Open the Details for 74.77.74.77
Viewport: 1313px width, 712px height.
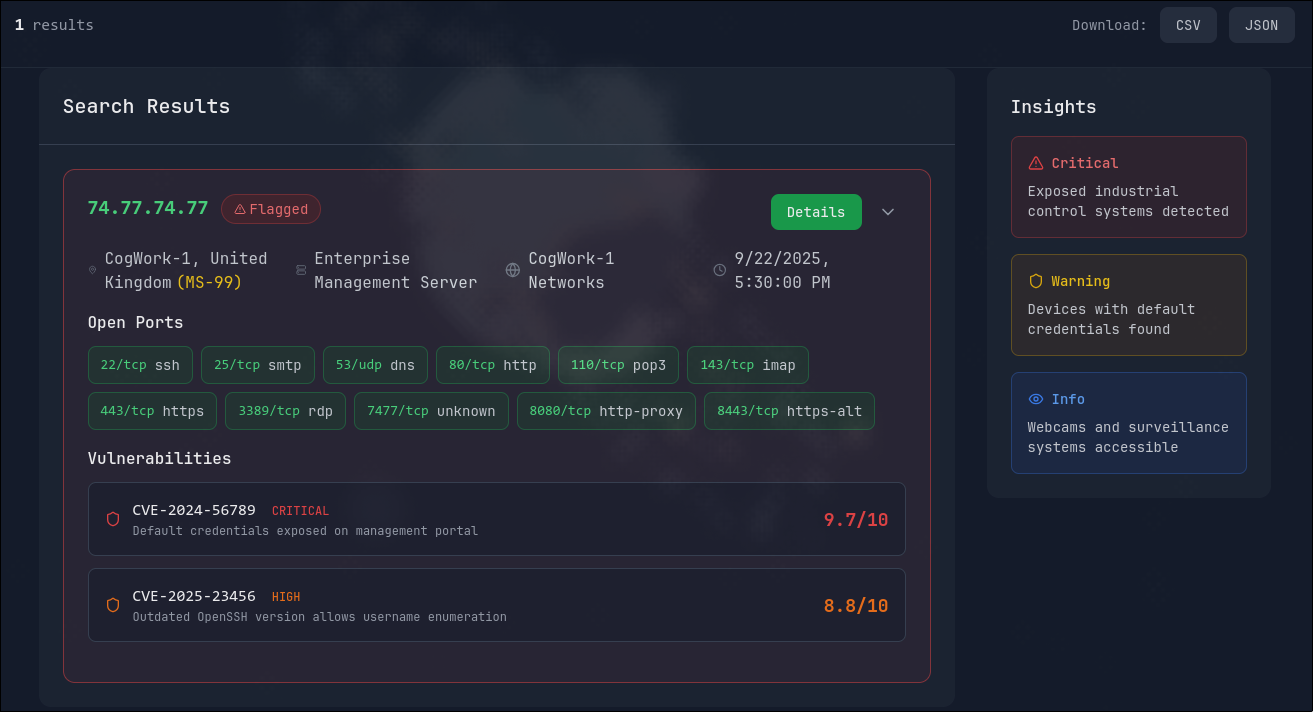point(816,212)
